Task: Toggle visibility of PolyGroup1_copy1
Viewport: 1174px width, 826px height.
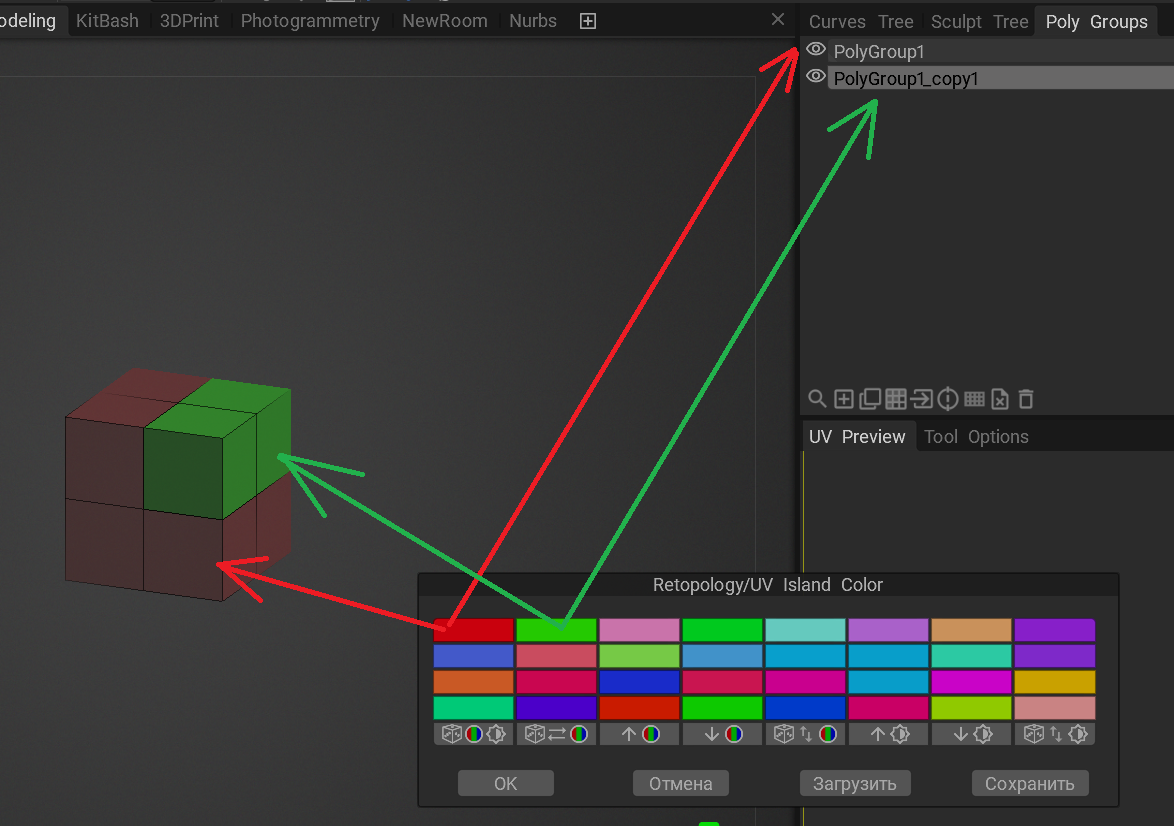Action: [815, 76]
